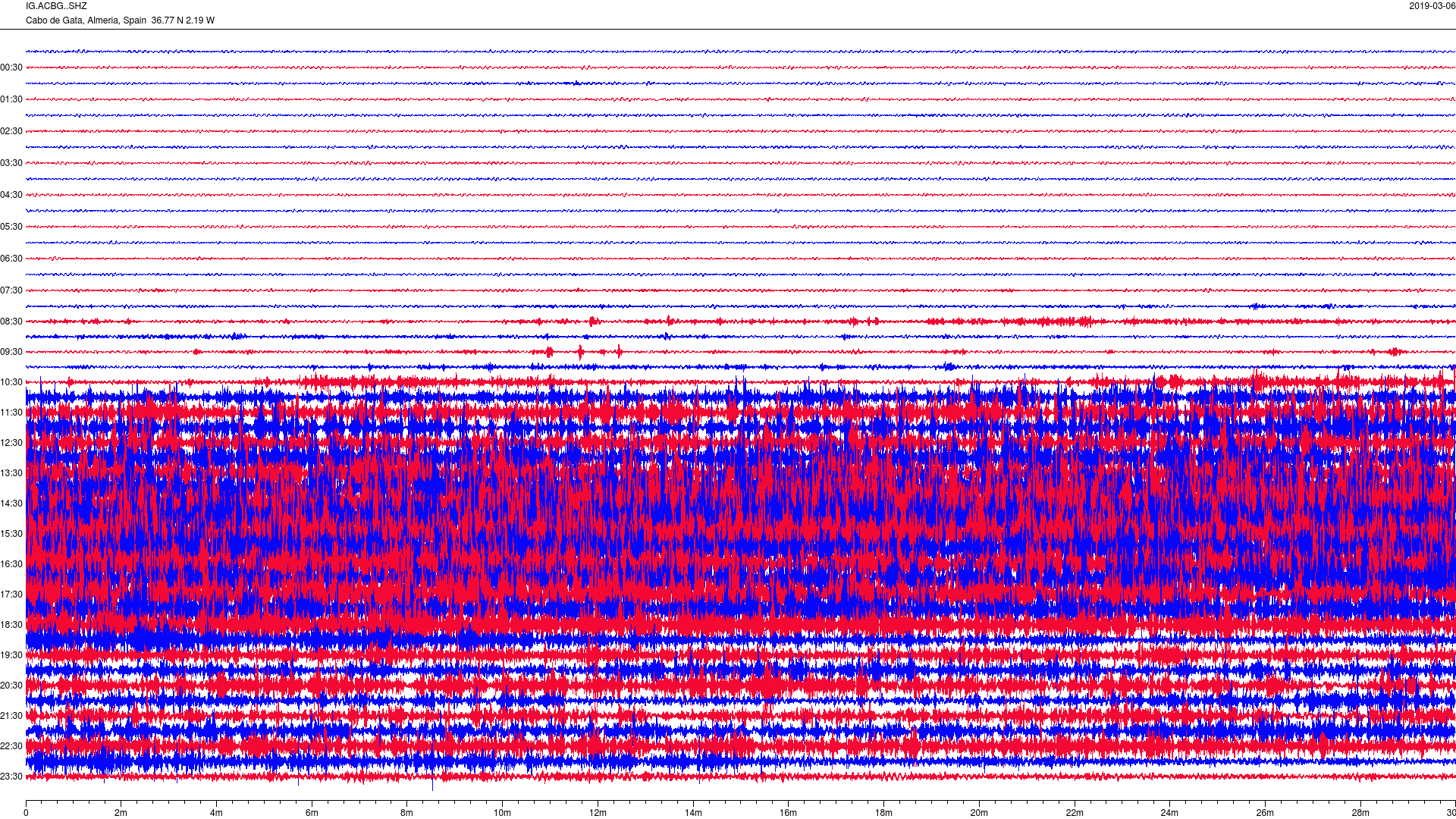Select the 02:30 time label
The image size is (1456, 819).
point(11,131)
